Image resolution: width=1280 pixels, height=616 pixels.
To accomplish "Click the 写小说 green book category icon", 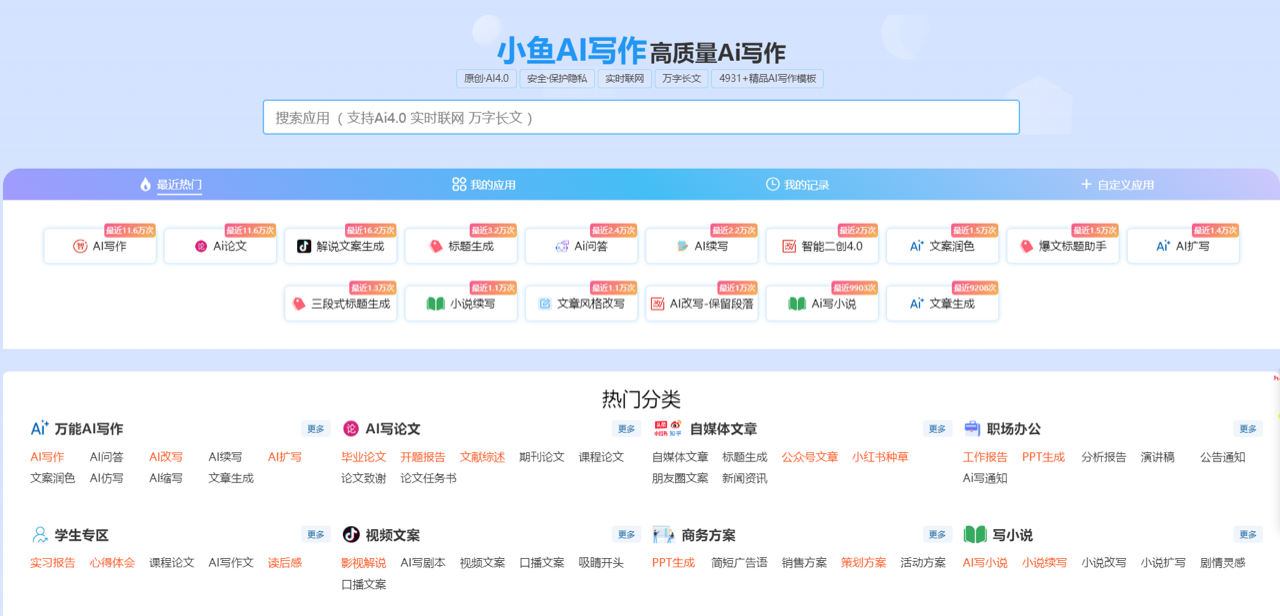I will (x=975, y=535).
